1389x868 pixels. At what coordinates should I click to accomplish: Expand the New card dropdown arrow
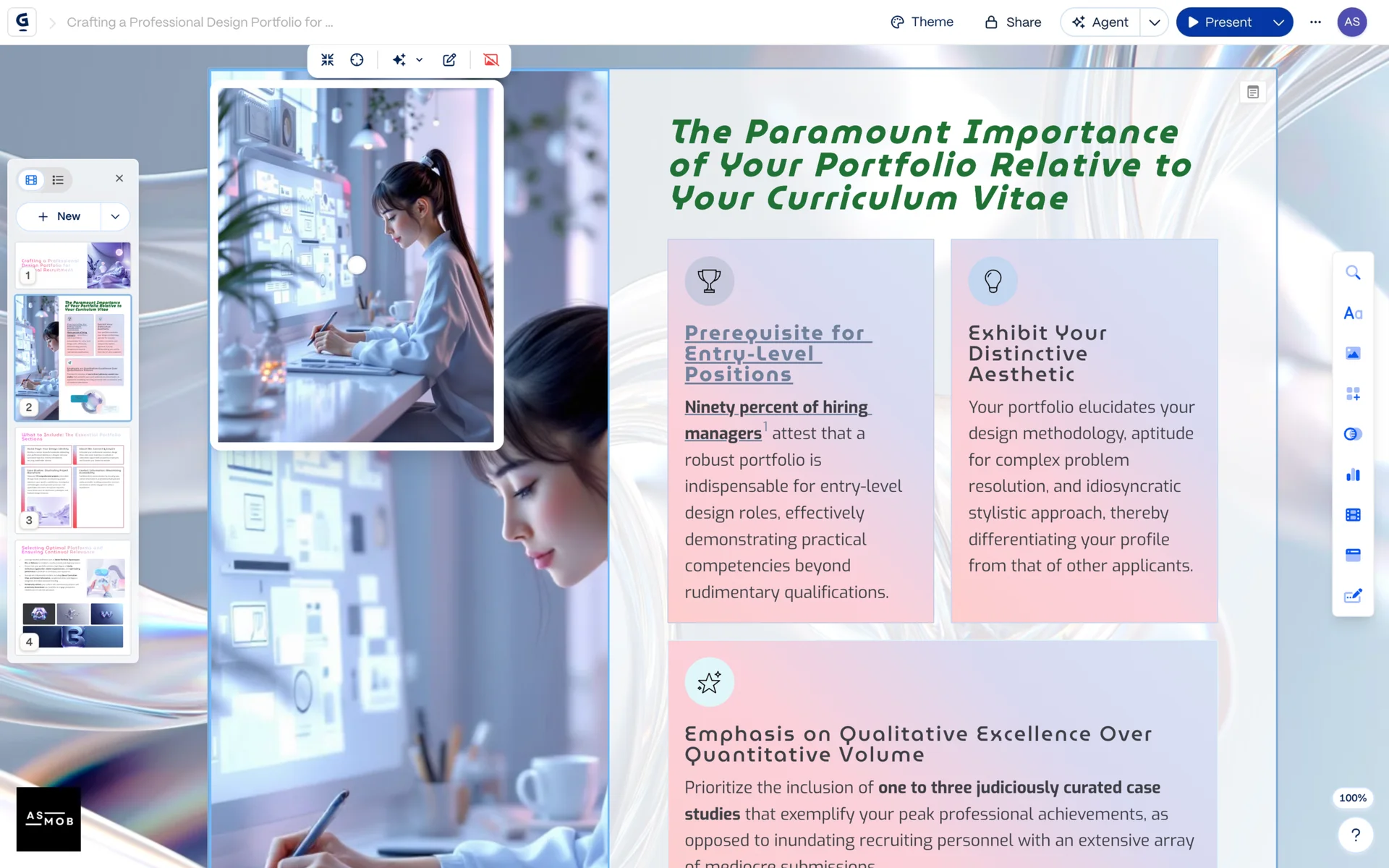[115, 216]
